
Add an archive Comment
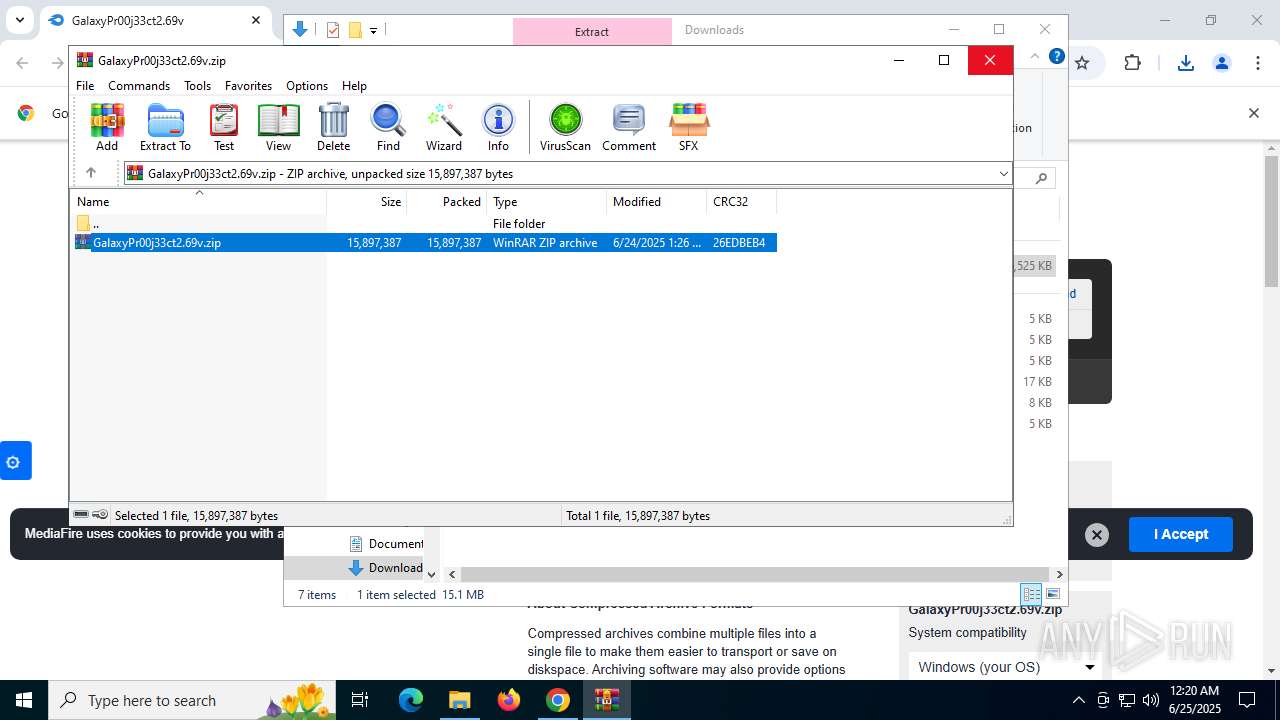pyautogui.click(x=629, y=127)
